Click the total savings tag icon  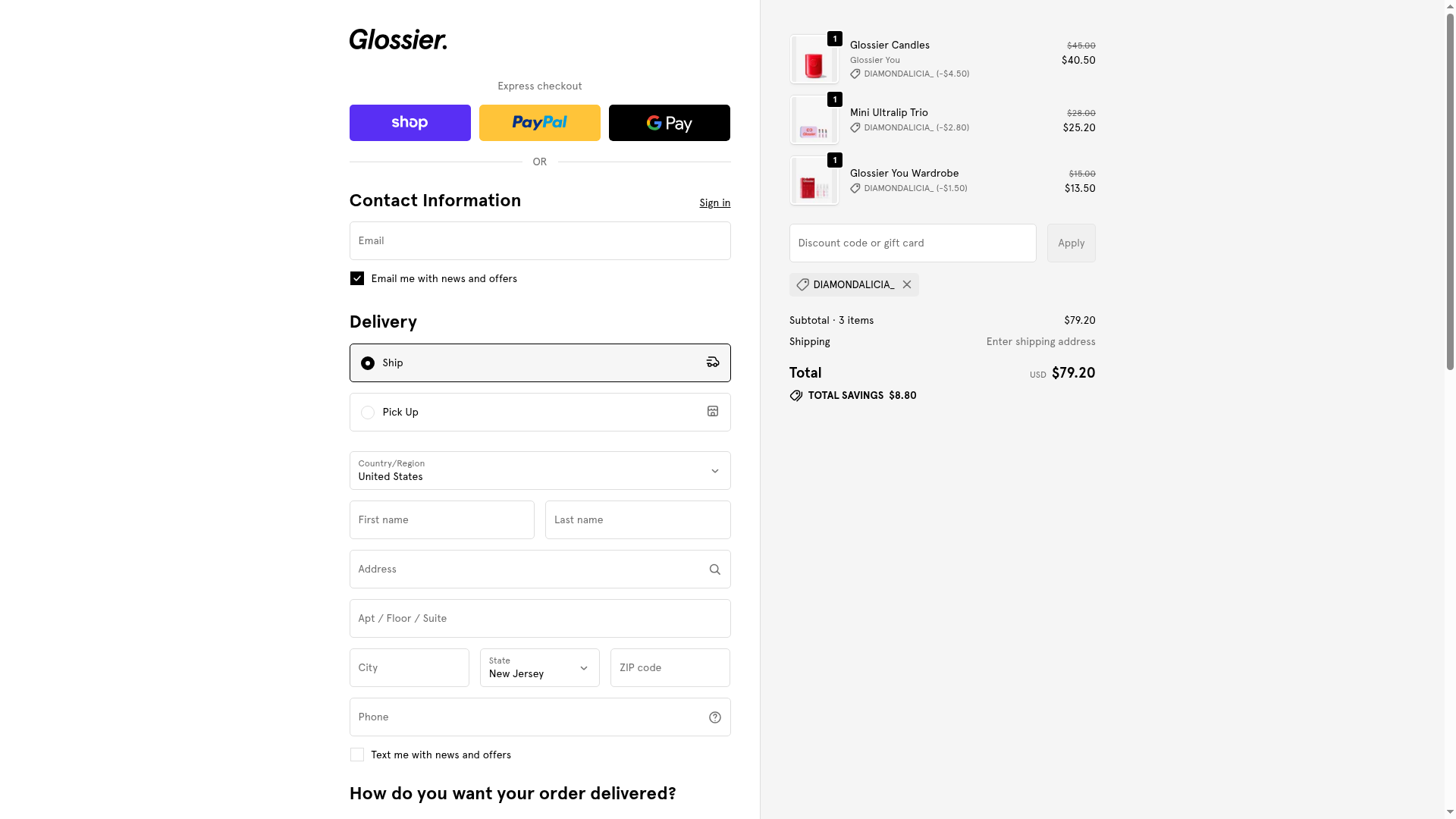tap(796, 396)
